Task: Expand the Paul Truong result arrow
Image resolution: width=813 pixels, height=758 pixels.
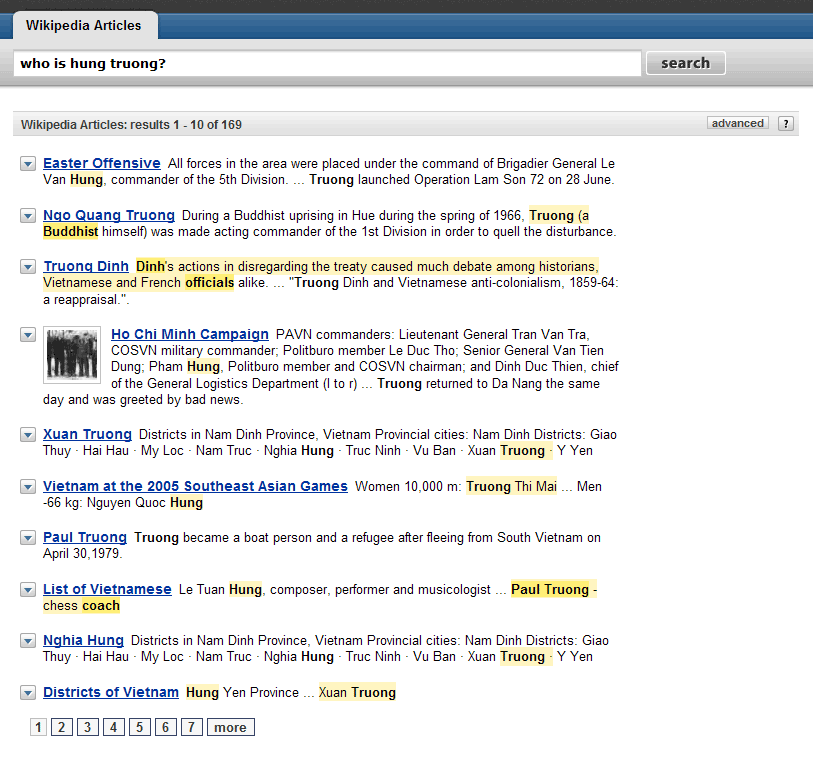Action: [28, 538]
